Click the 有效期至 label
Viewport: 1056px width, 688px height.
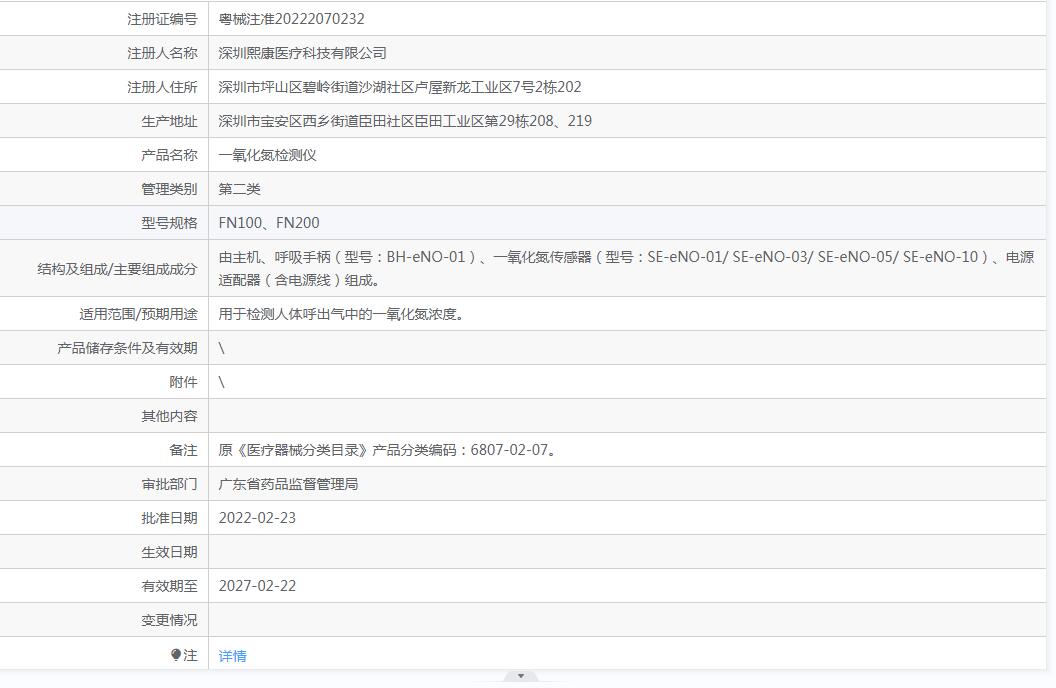pyautogui.click(x=169, y=586)
